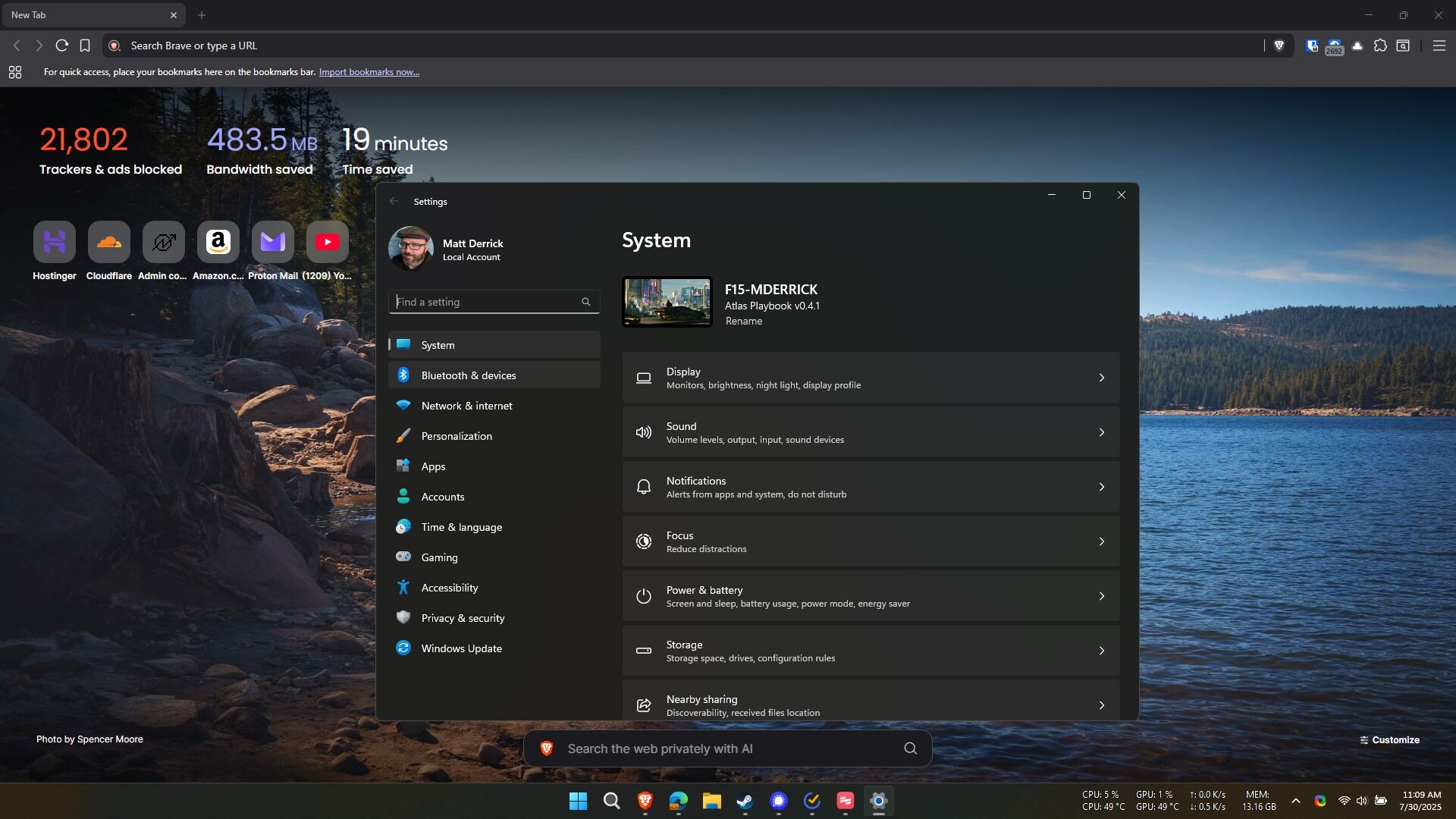Click the bookmark page icon

pyautogui.click(x=85, y=45)
